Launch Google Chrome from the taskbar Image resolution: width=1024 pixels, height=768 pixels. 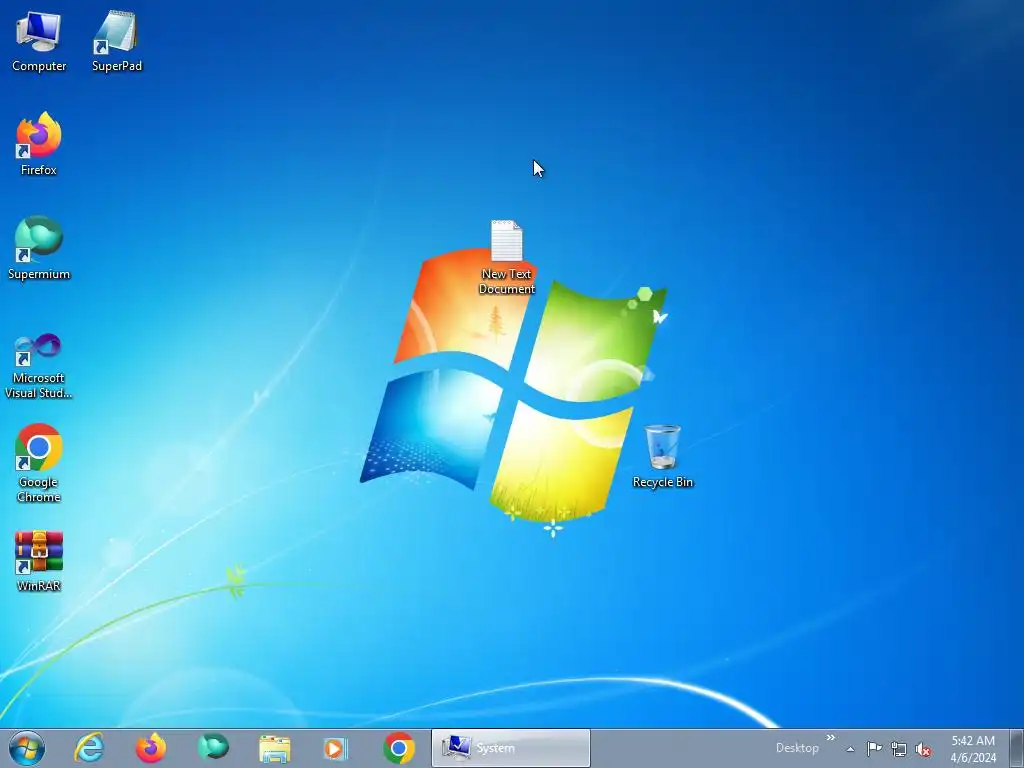(399, 748)
